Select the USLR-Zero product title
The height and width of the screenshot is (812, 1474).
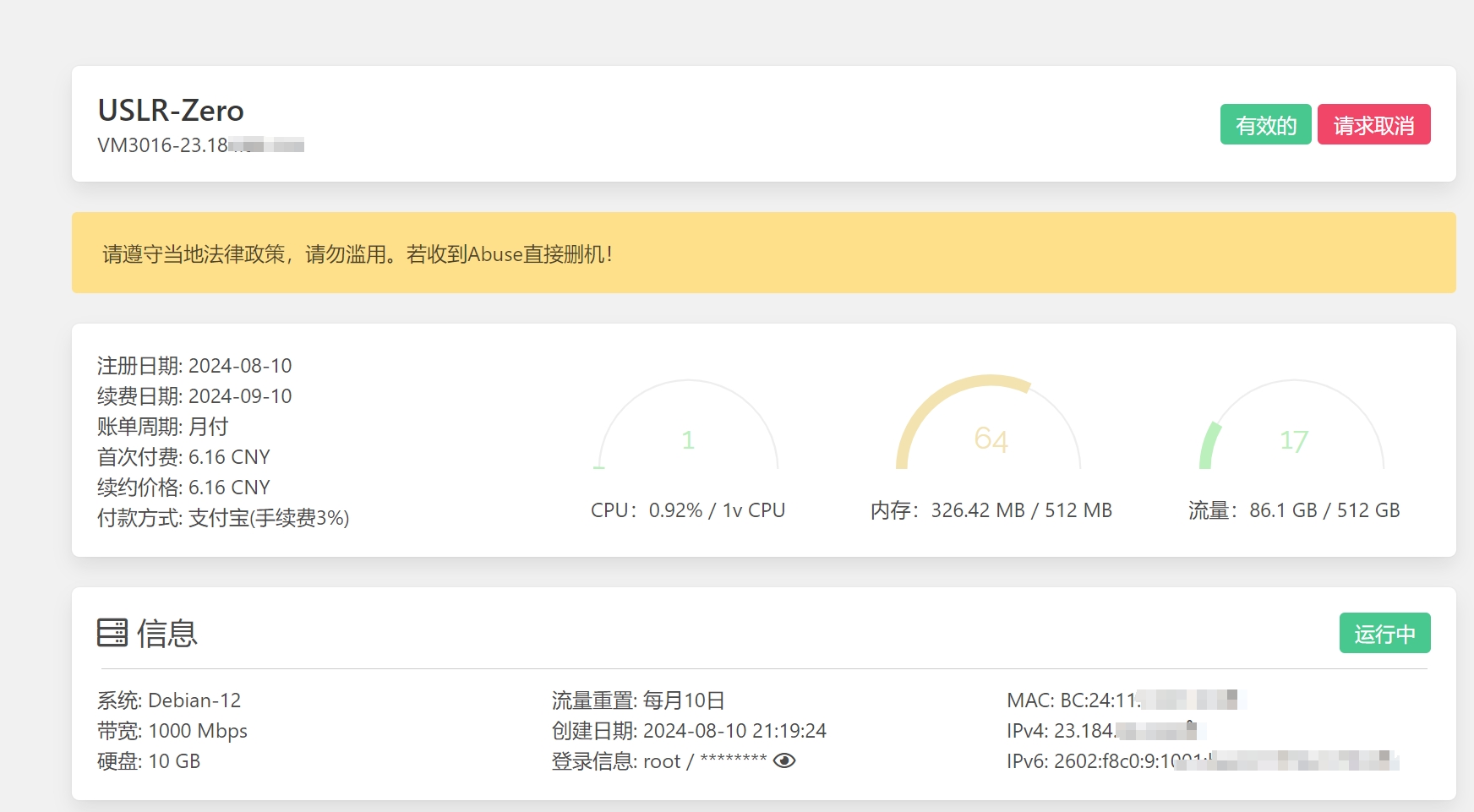(x=171, y=111)
